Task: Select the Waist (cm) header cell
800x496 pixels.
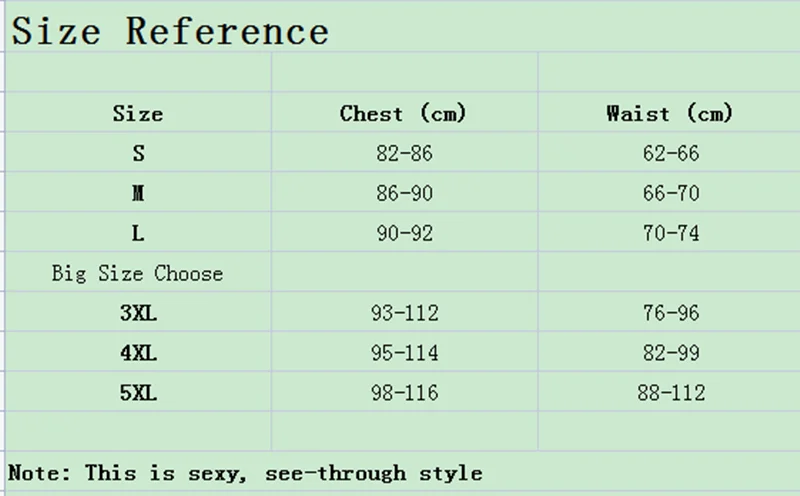Action: coord(670,114)
